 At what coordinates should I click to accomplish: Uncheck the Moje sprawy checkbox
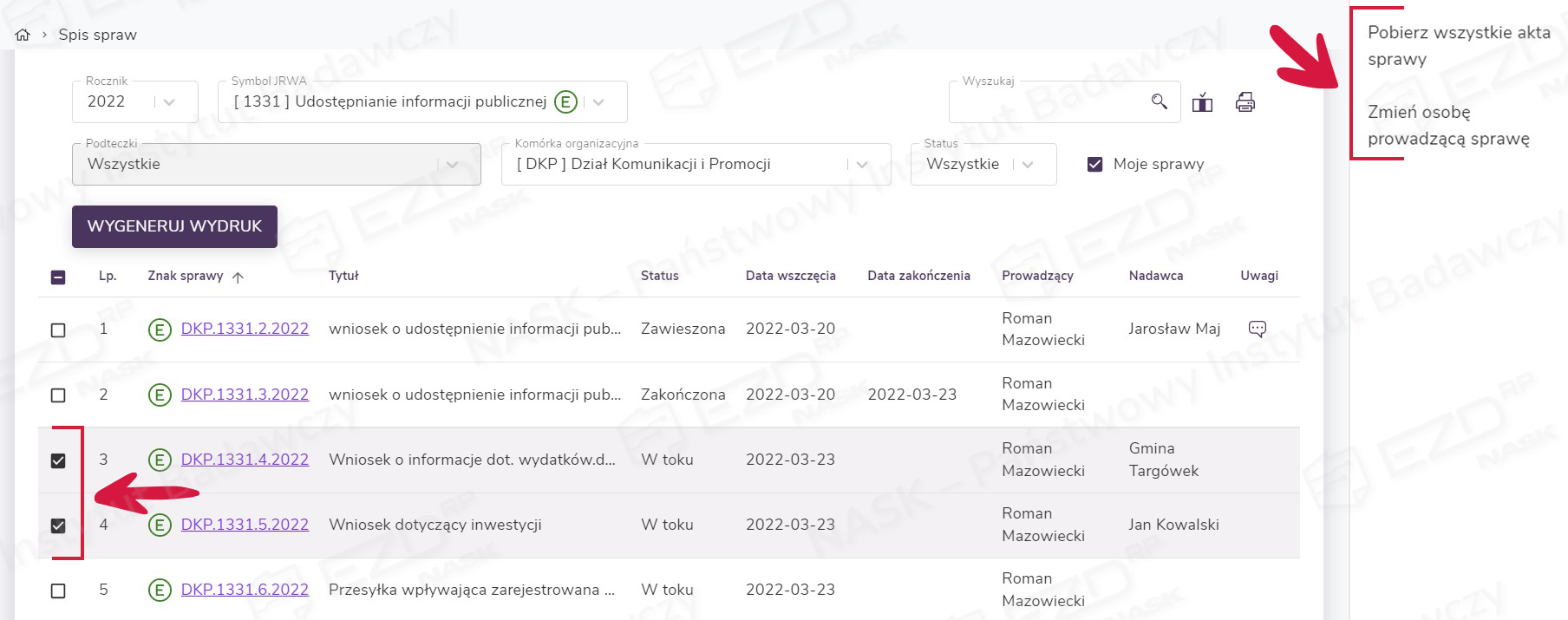(x=1094, y=164)
